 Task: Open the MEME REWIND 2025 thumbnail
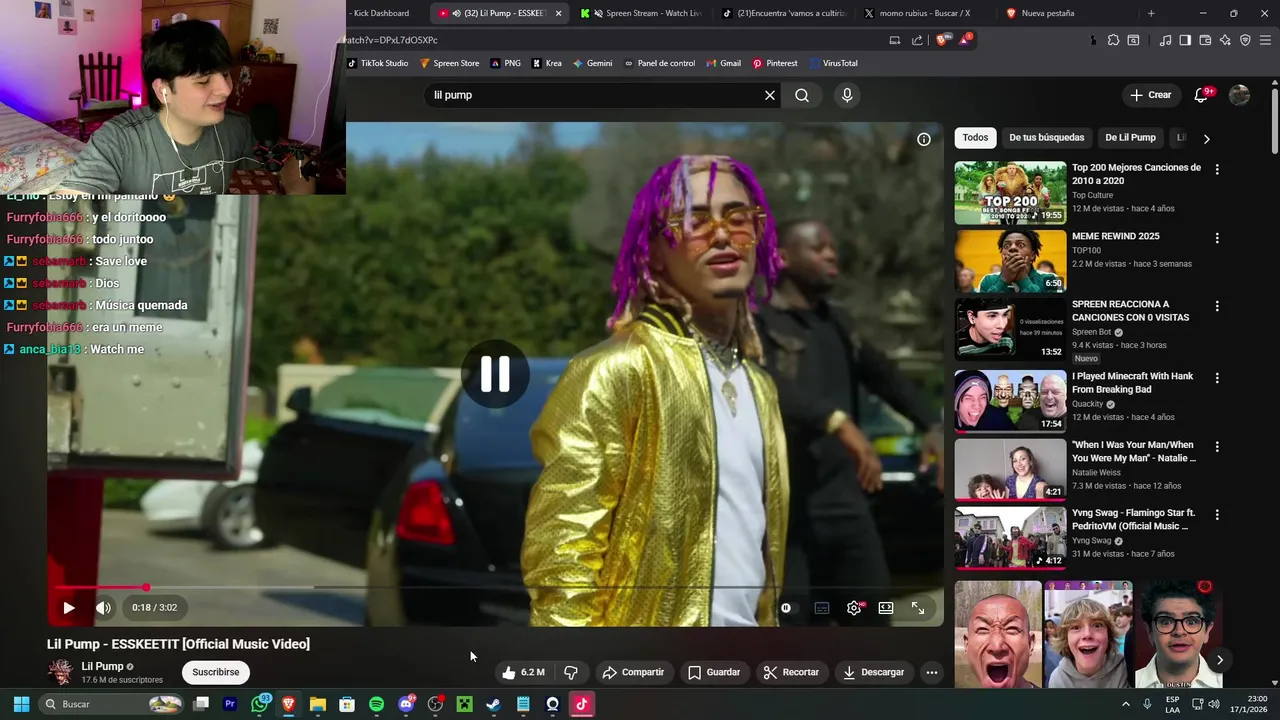tap(1010, 262)
